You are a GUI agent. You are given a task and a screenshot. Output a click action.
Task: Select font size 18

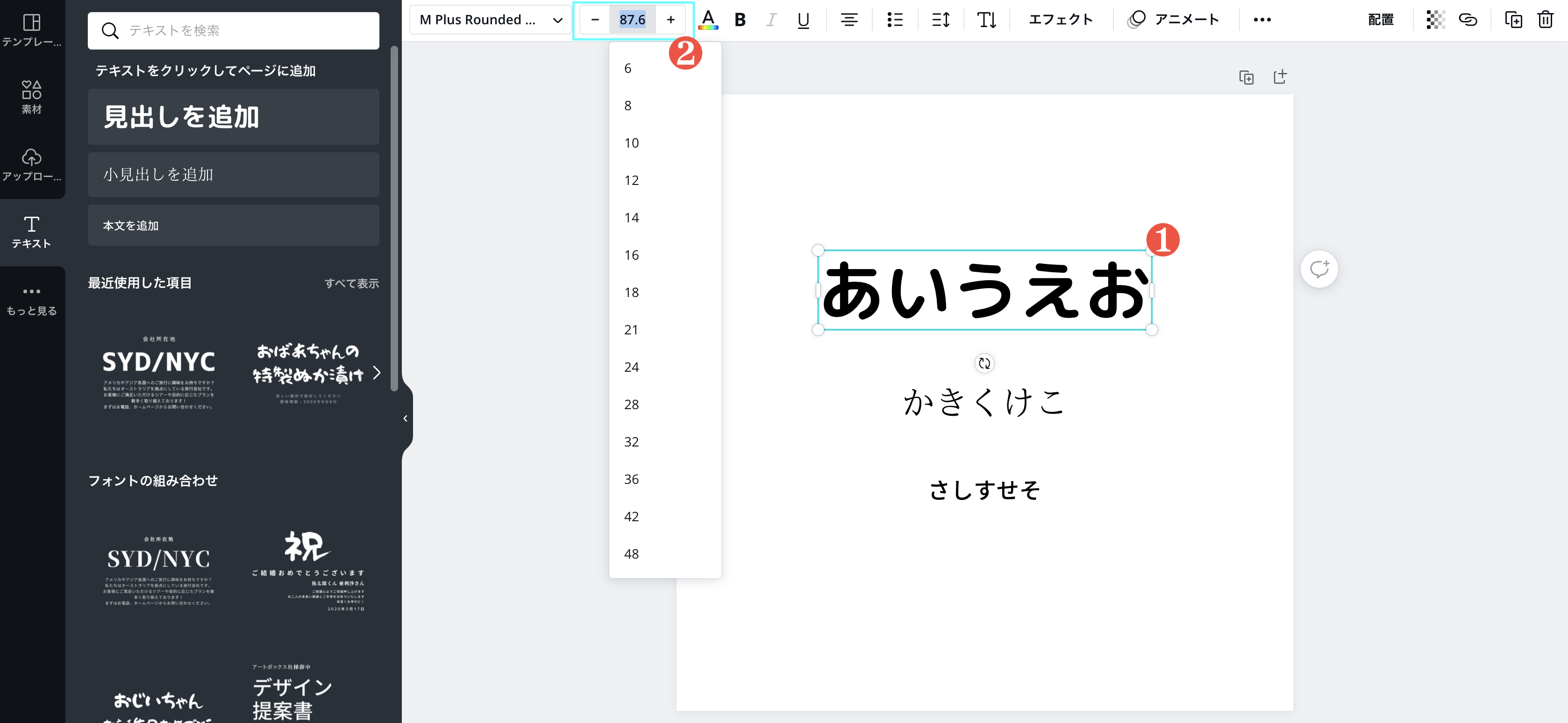point(665,292)
